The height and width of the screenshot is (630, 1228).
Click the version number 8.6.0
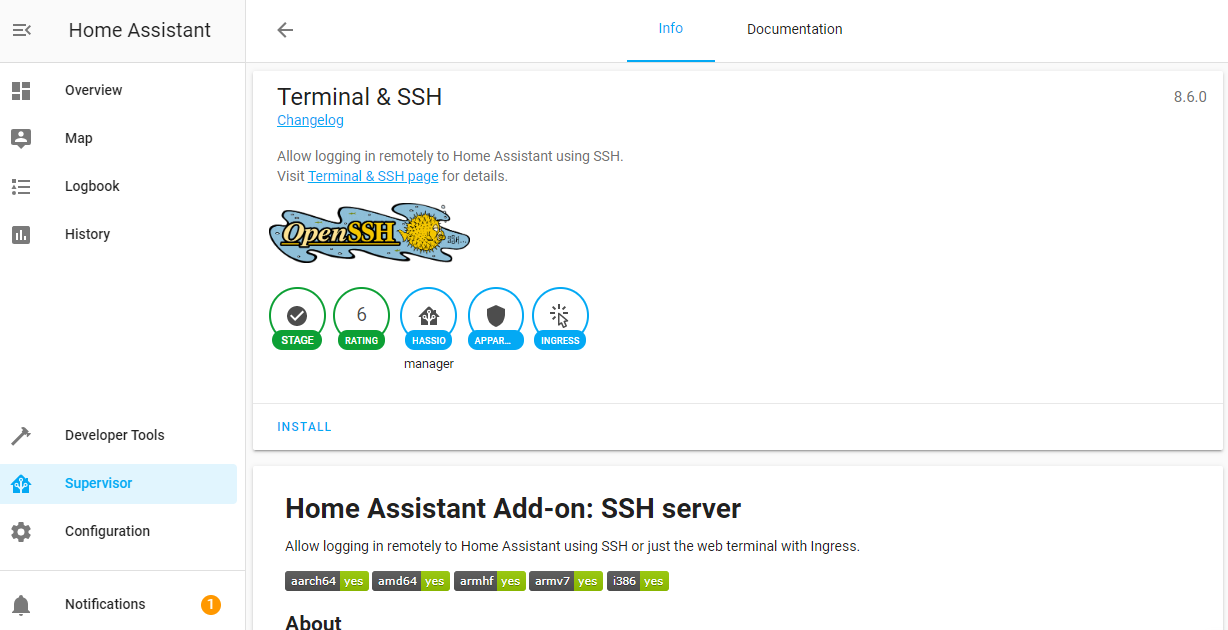1190,97
